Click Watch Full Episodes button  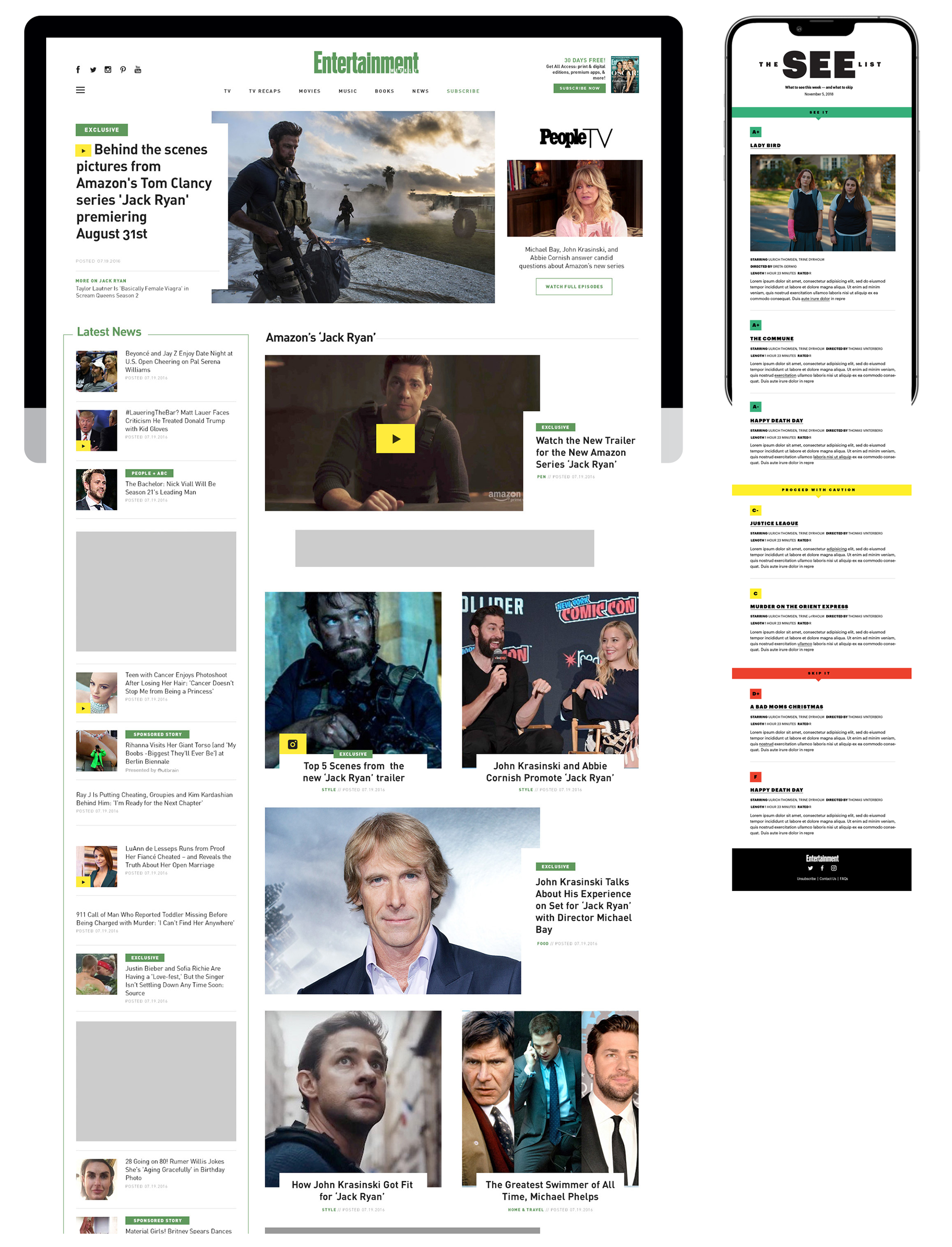tap(574, 287)
